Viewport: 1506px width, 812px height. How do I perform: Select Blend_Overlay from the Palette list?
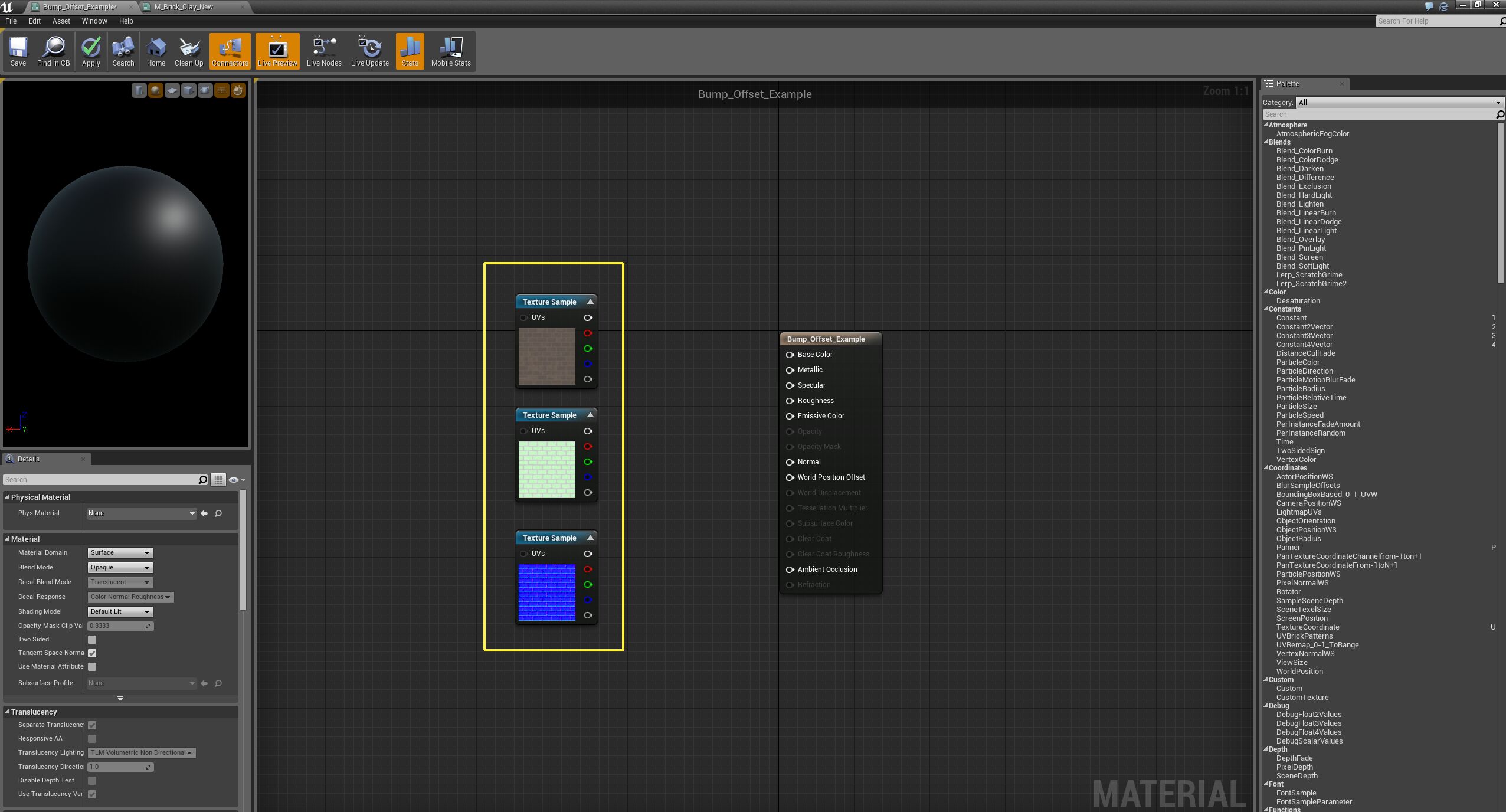point(1302,239)
